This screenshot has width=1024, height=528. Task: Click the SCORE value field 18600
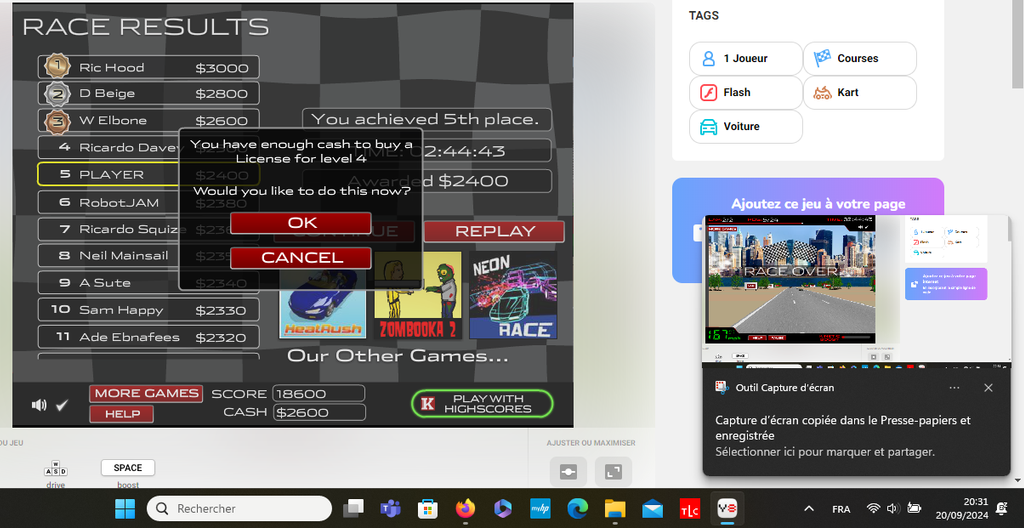tap(319, 394)
